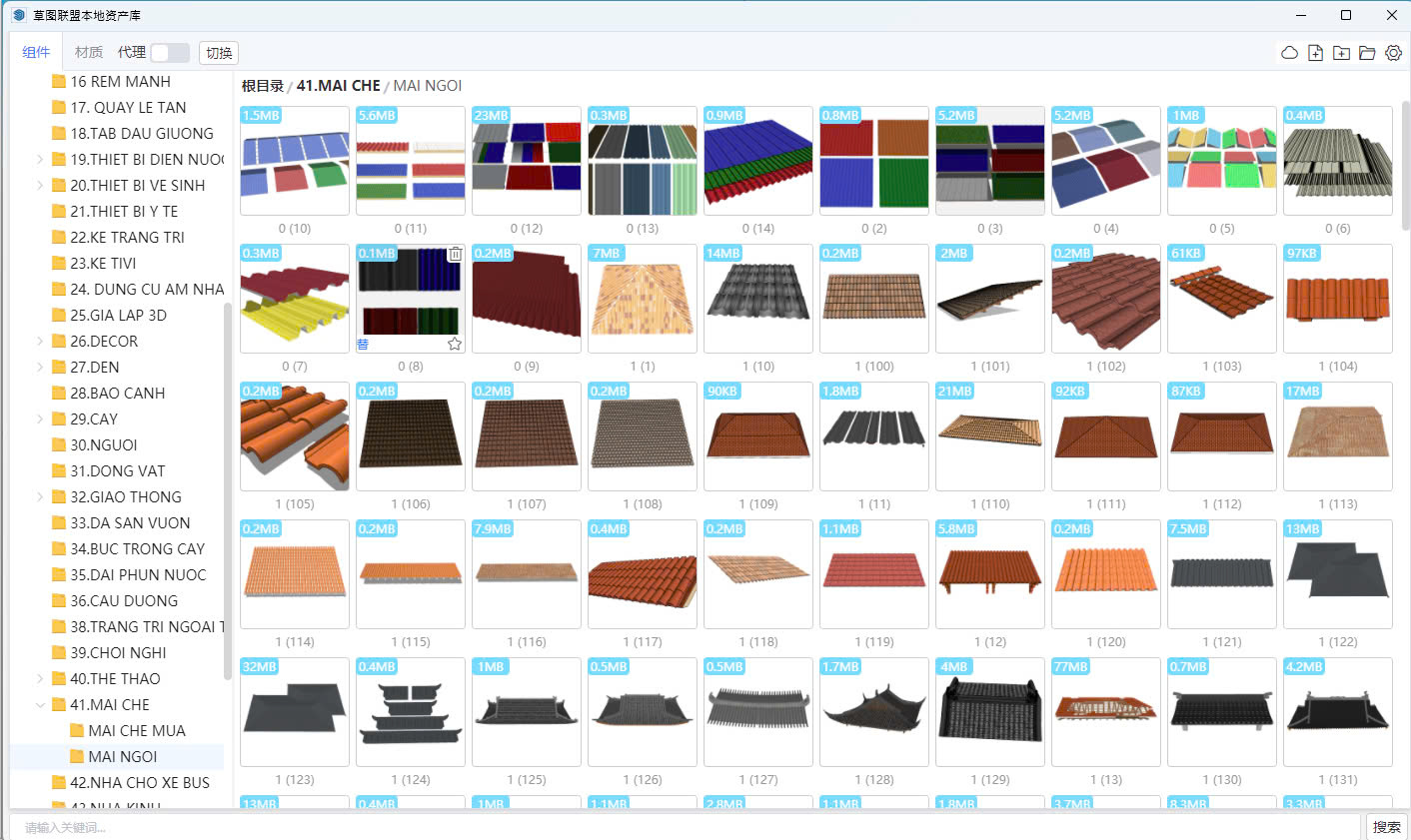Image resolution: width=1411 pixels, height=840 pixels.
Task: Select the 33.DA SAN VUON folder
Action: pos(130,522)
